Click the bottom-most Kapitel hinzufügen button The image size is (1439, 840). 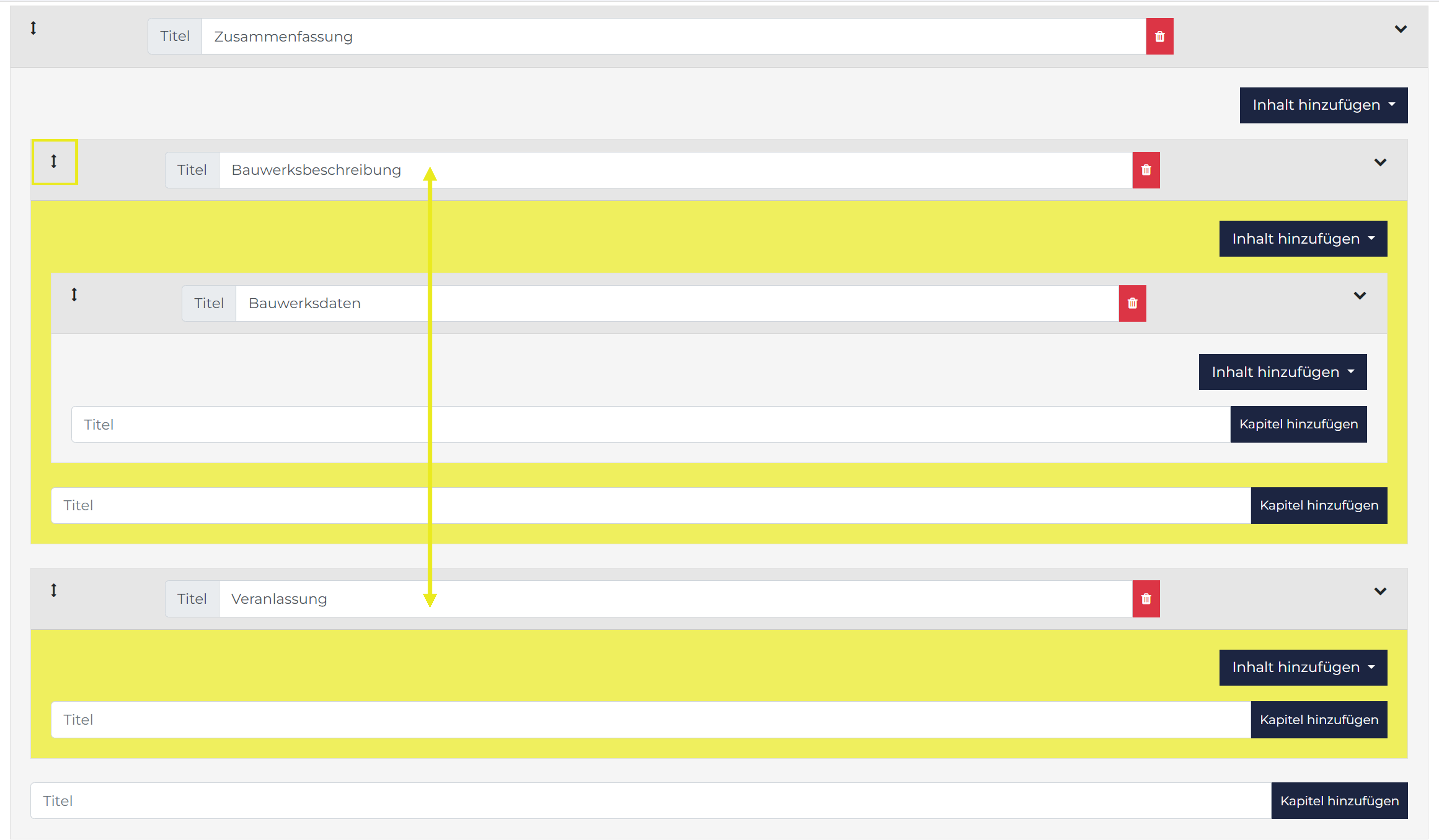point(1339,801)
